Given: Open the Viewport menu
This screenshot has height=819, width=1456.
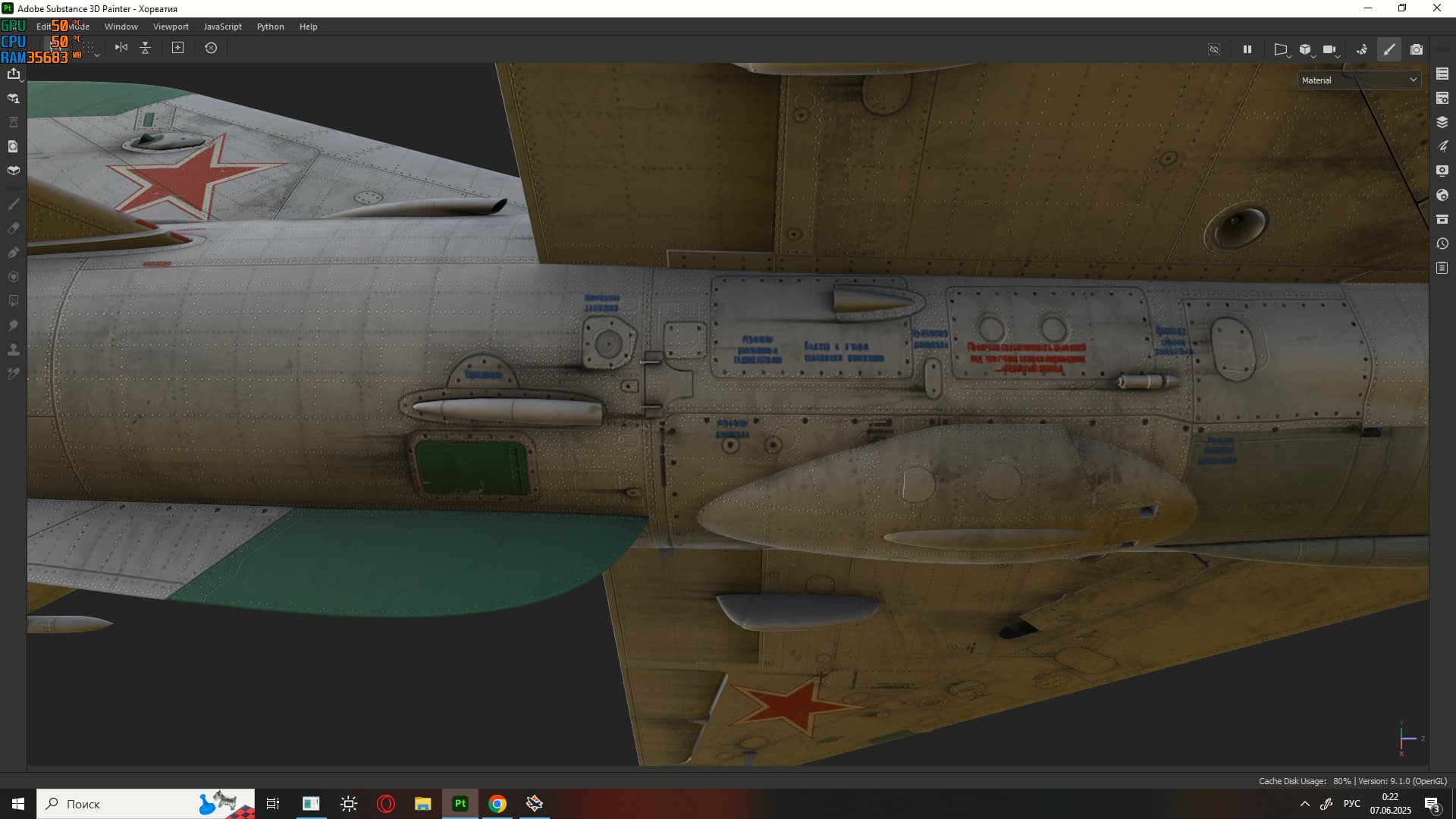Looking at the screenshot, I should [x=171, y=27].
